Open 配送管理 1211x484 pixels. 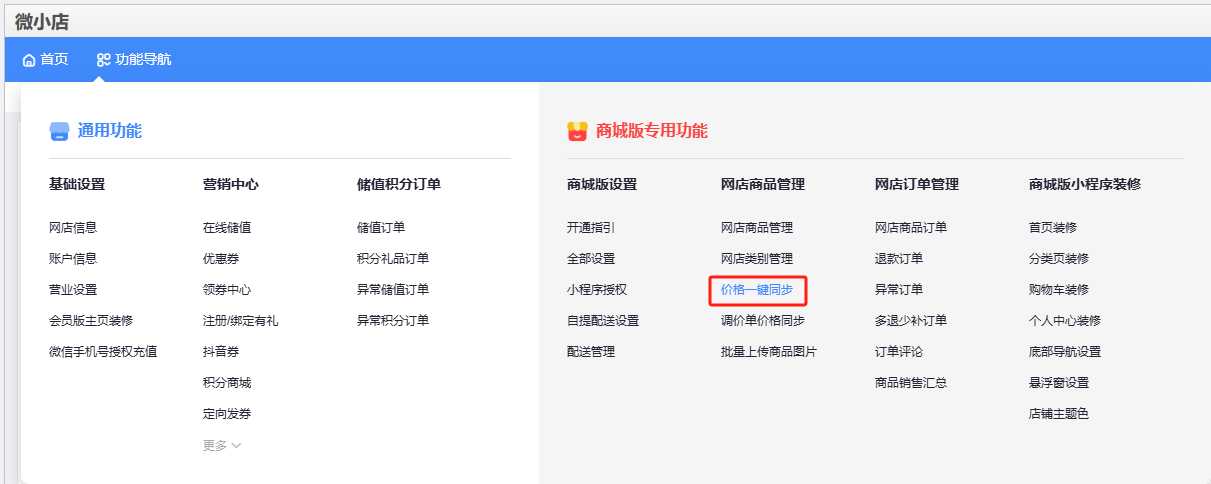(x=591, y=352)
